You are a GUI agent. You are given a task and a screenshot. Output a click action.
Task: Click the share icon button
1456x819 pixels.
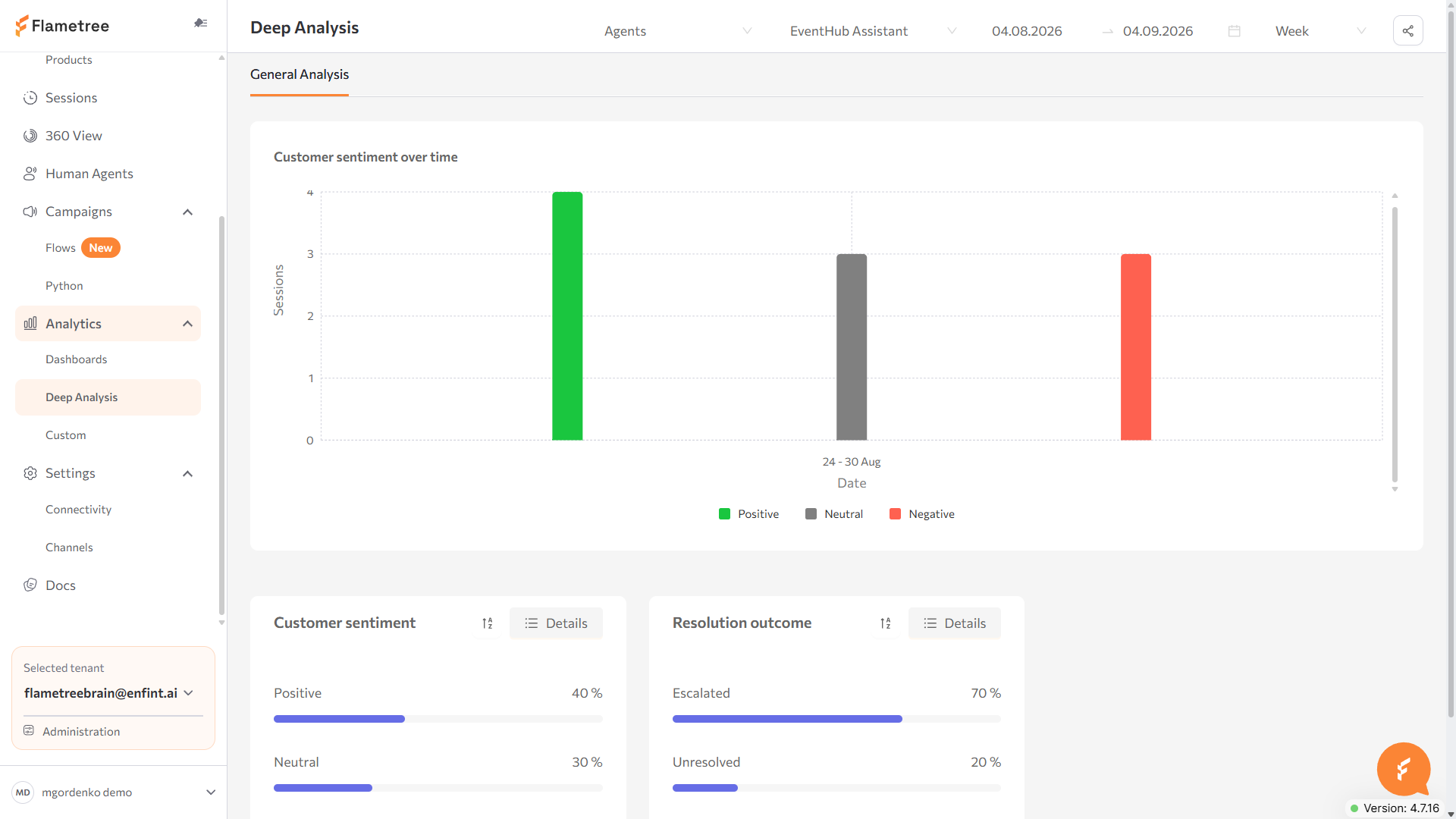pos(1408,31)
